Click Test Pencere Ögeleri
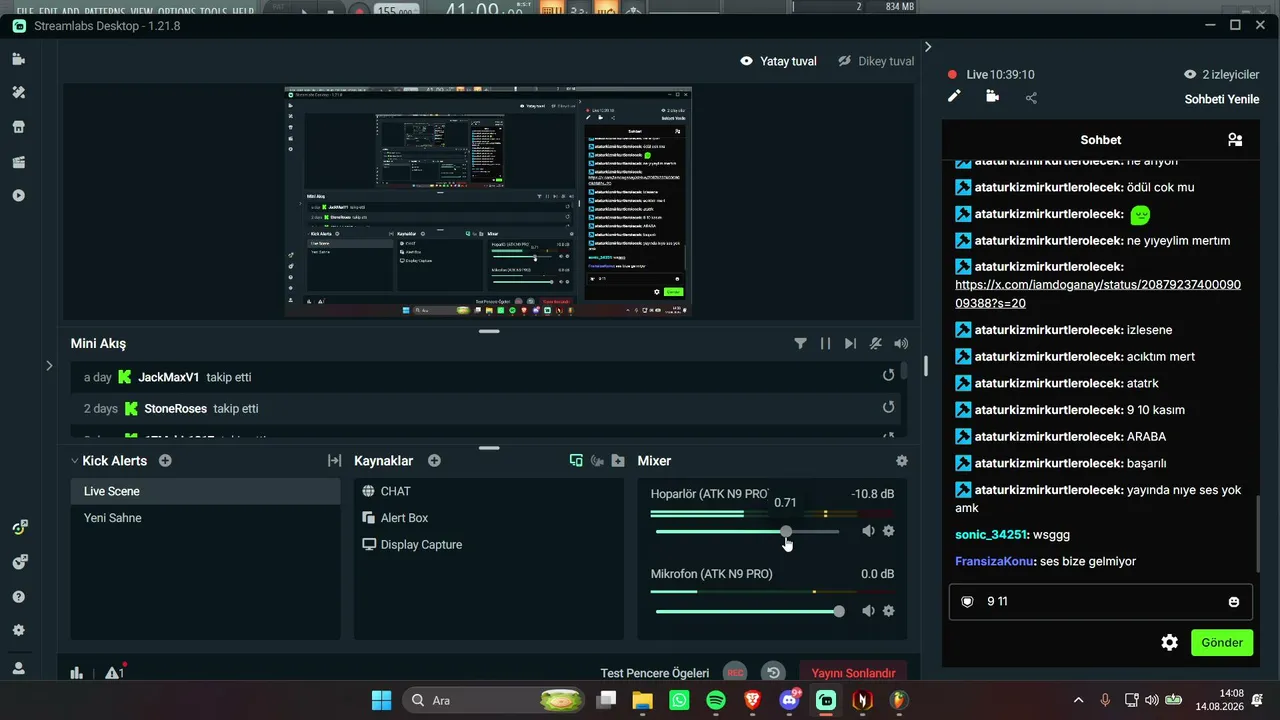 pos(655,673)
